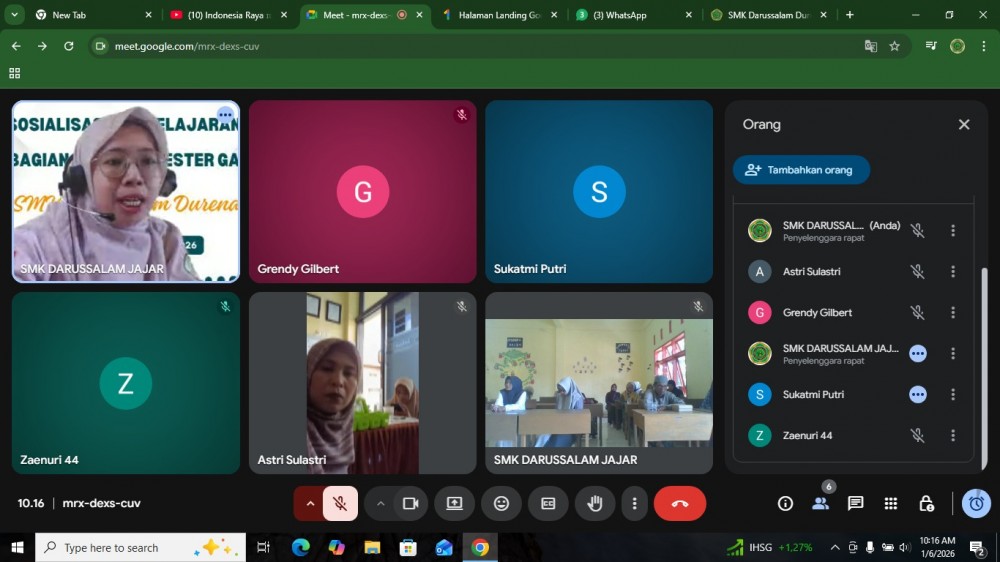Start screen sharing with present button
The width and height of the screenshot is (1000, 562).
[x=454, y=504]
